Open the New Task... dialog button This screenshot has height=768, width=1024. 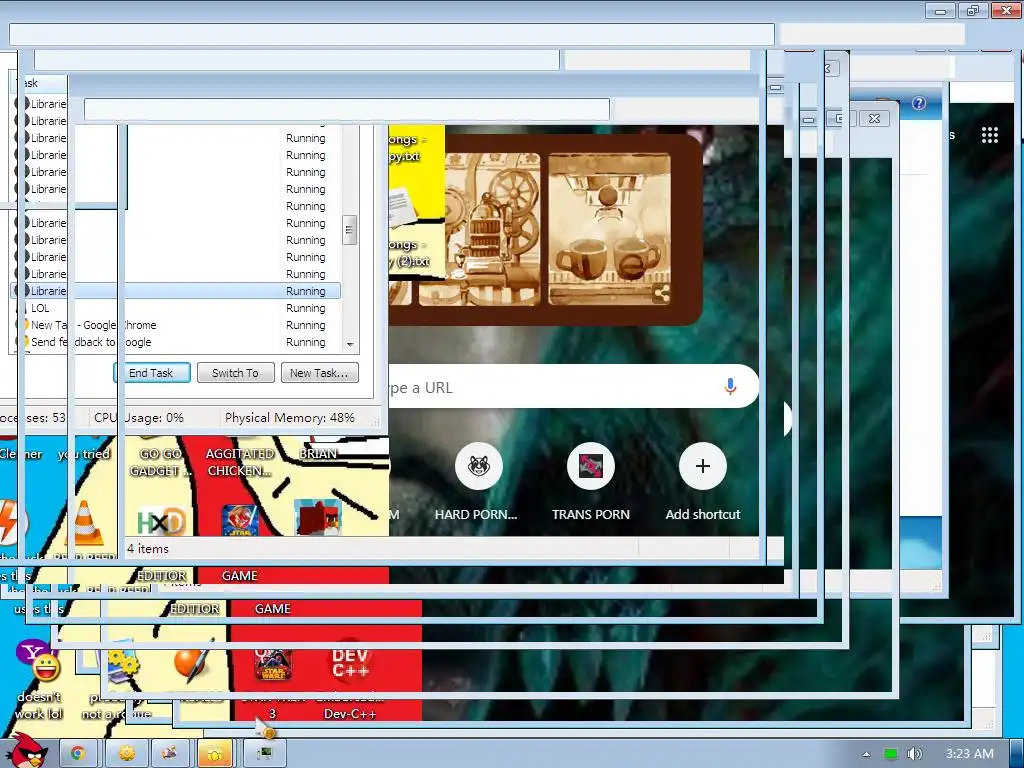pos(319,373)
